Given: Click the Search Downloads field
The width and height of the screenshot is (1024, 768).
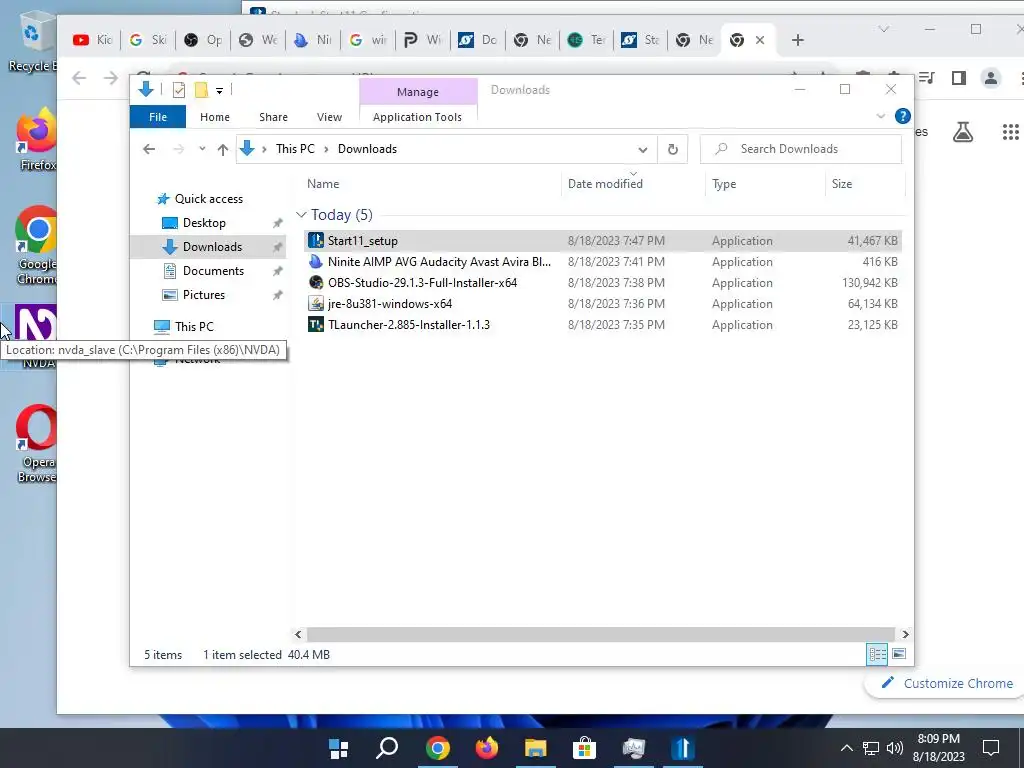Looking at the screenshot, I should tap(801, 149).
